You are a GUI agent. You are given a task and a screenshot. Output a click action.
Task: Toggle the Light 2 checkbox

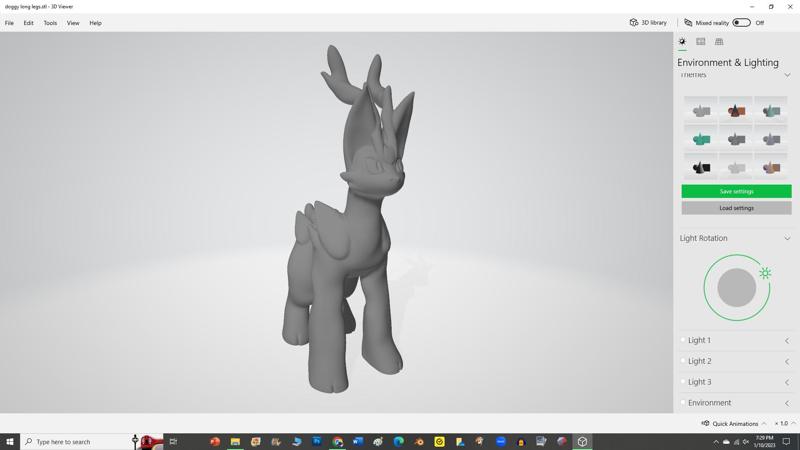click(683, 361)
